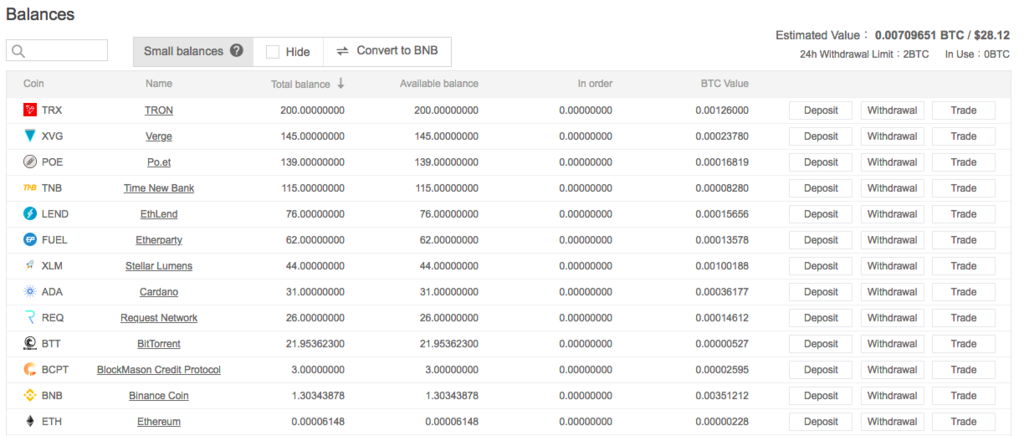The height and width of the screenshot is (436, 1024).
Task: Click the LEND coin icon
Action: click(30, 214)
